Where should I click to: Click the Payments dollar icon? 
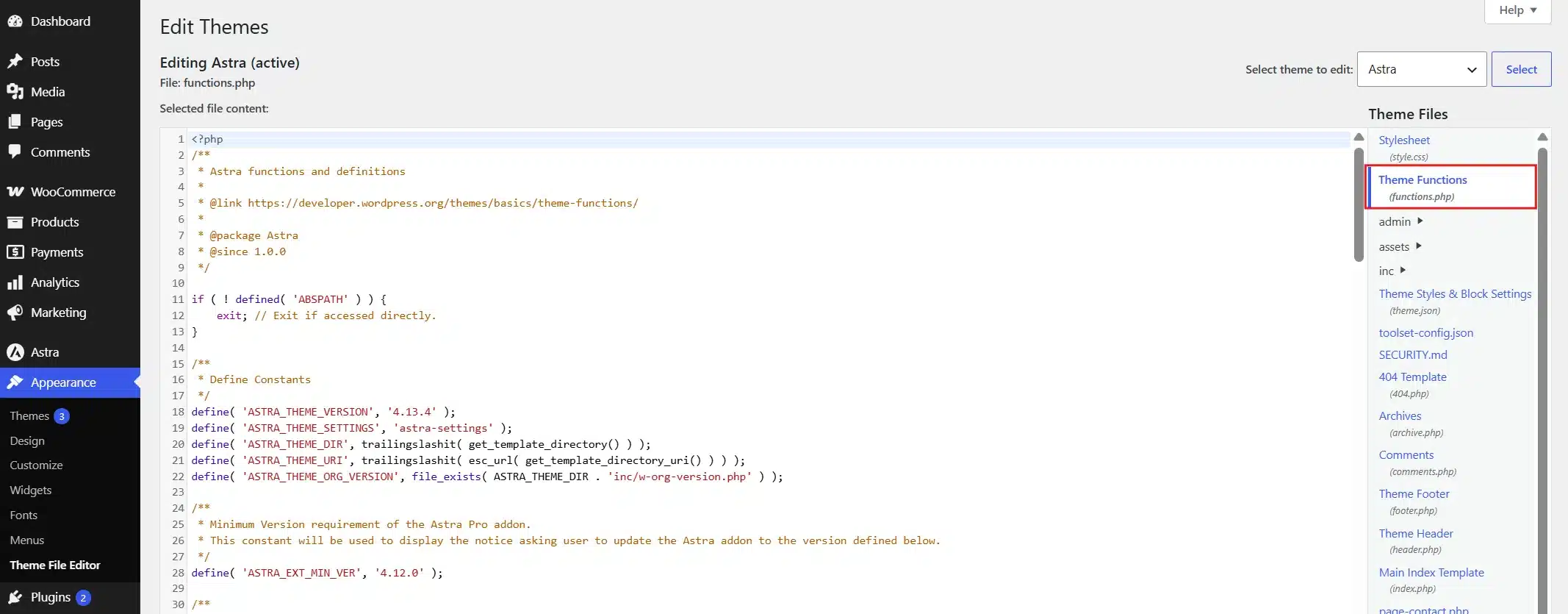[x=15, y=251]
